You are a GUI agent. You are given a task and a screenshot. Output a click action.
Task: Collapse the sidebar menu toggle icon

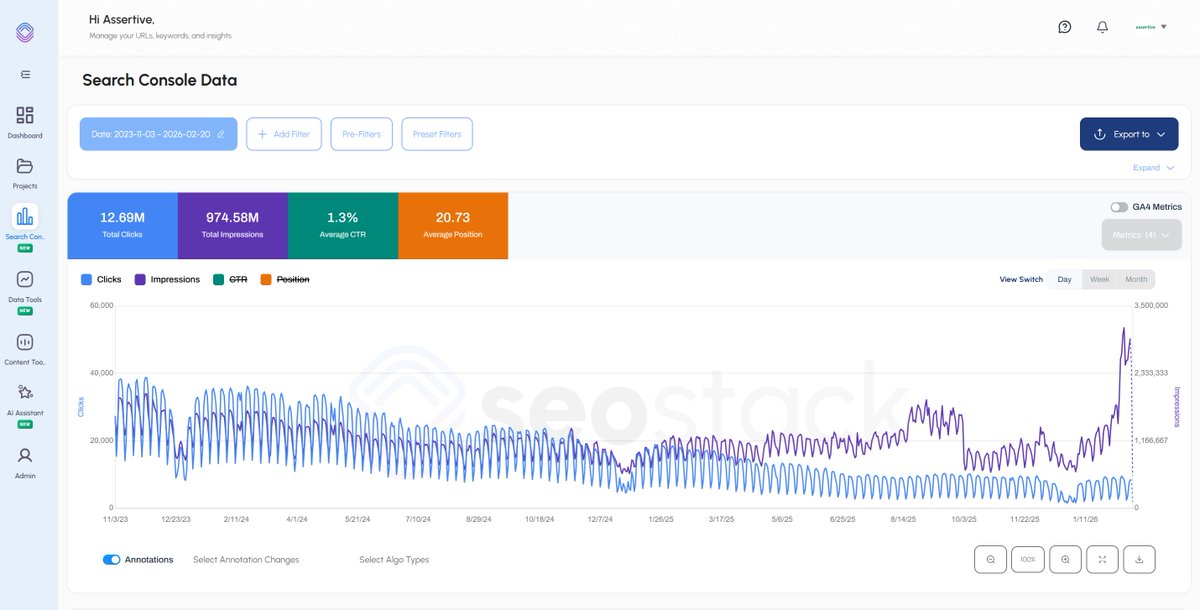click(25, 74)
